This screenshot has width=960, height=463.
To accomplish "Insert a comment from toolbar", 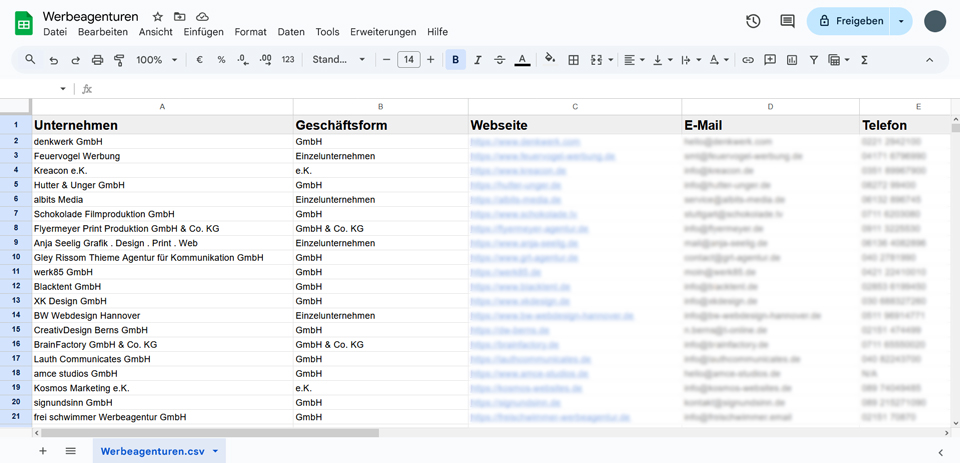I will [770, 60].
